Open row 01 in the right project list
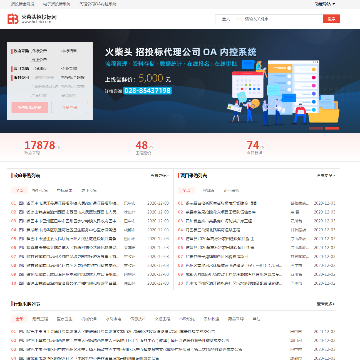 click(x=257, y=203)
